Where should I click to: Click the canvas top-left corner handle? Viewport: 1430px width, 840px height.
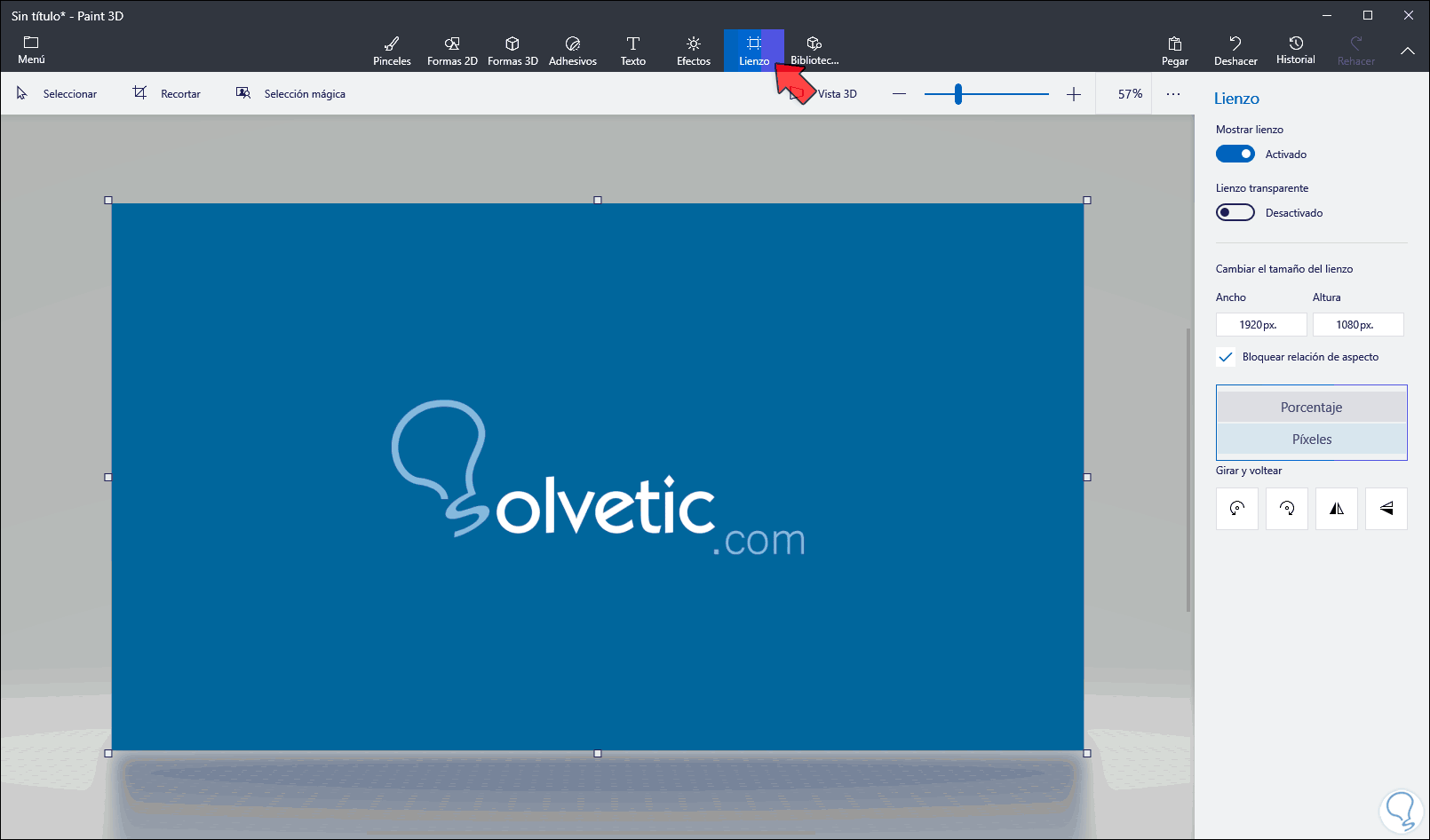(x=108, y=201)
